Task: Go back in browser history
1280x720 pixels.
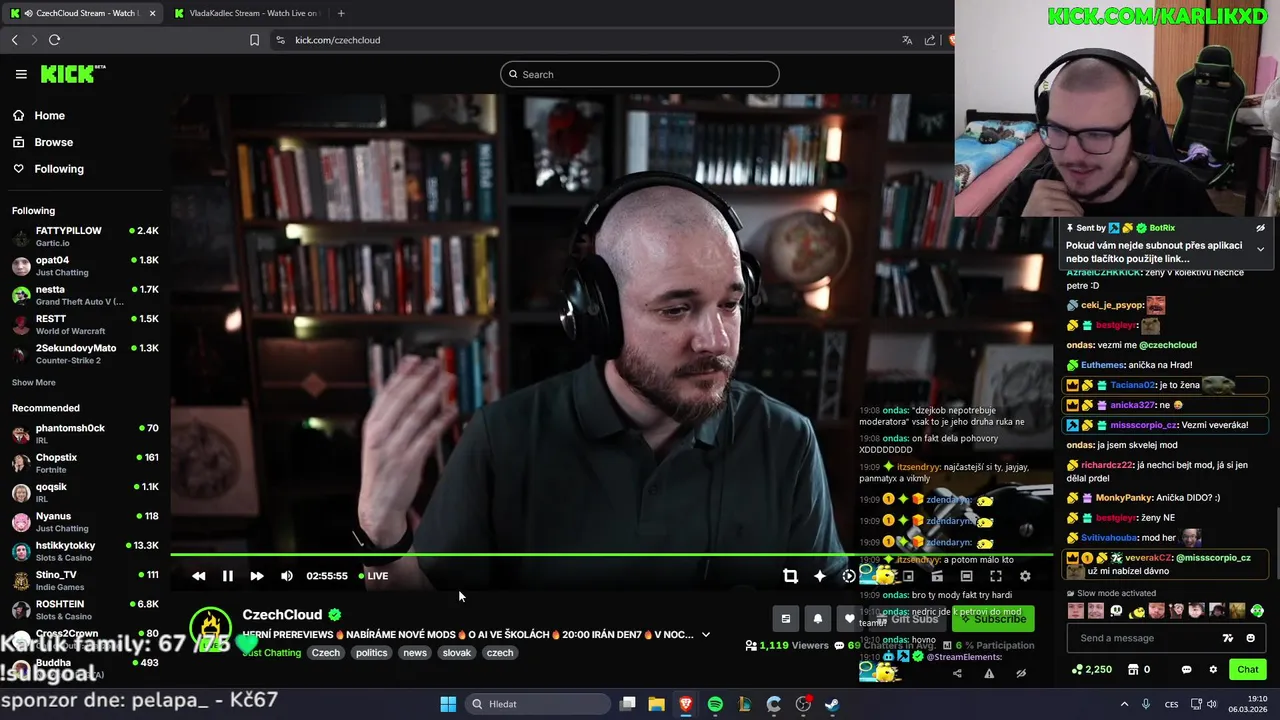Action: click(x=14, y=40)
